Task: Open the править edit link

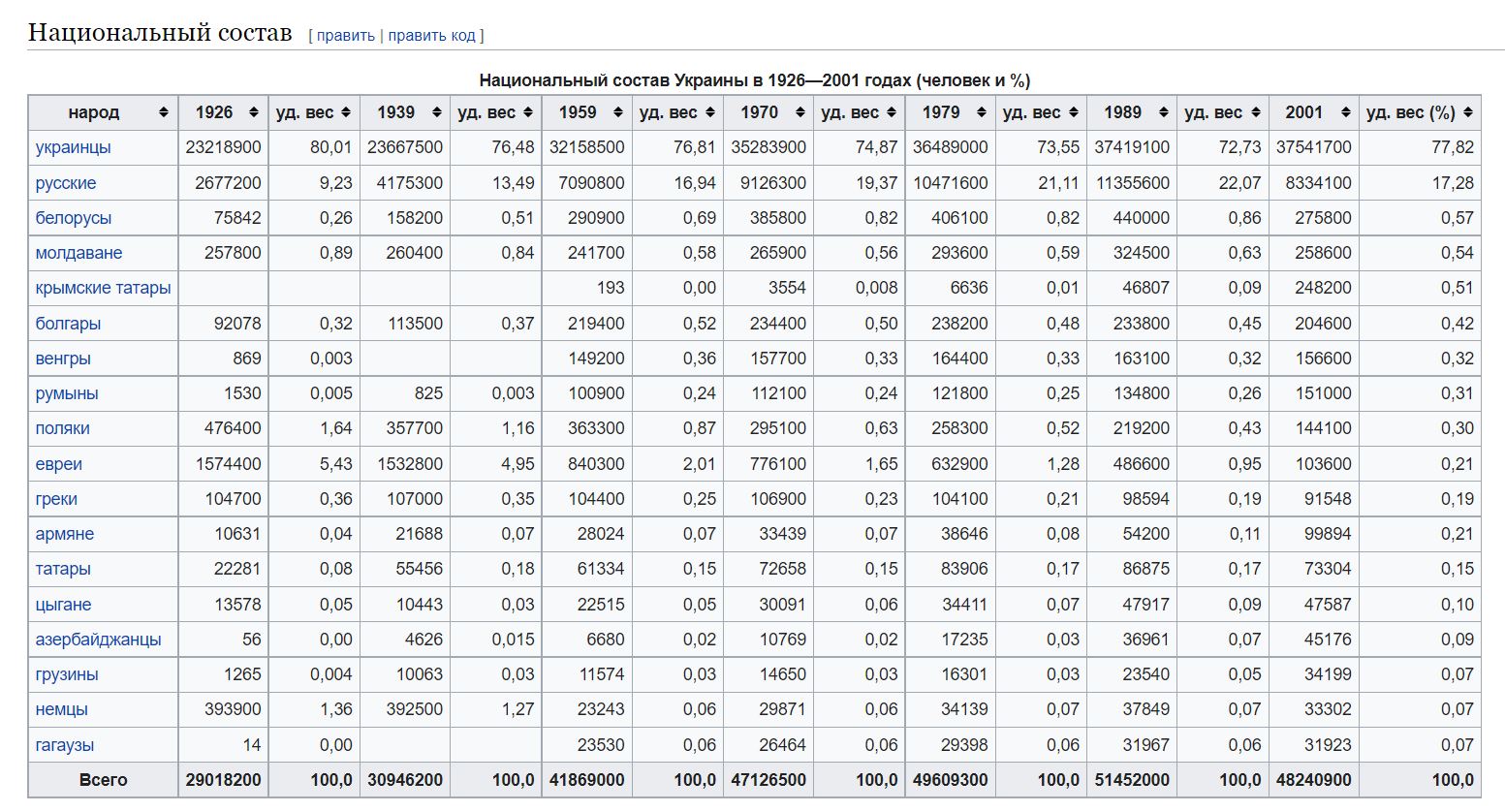Action: point(345,36)
